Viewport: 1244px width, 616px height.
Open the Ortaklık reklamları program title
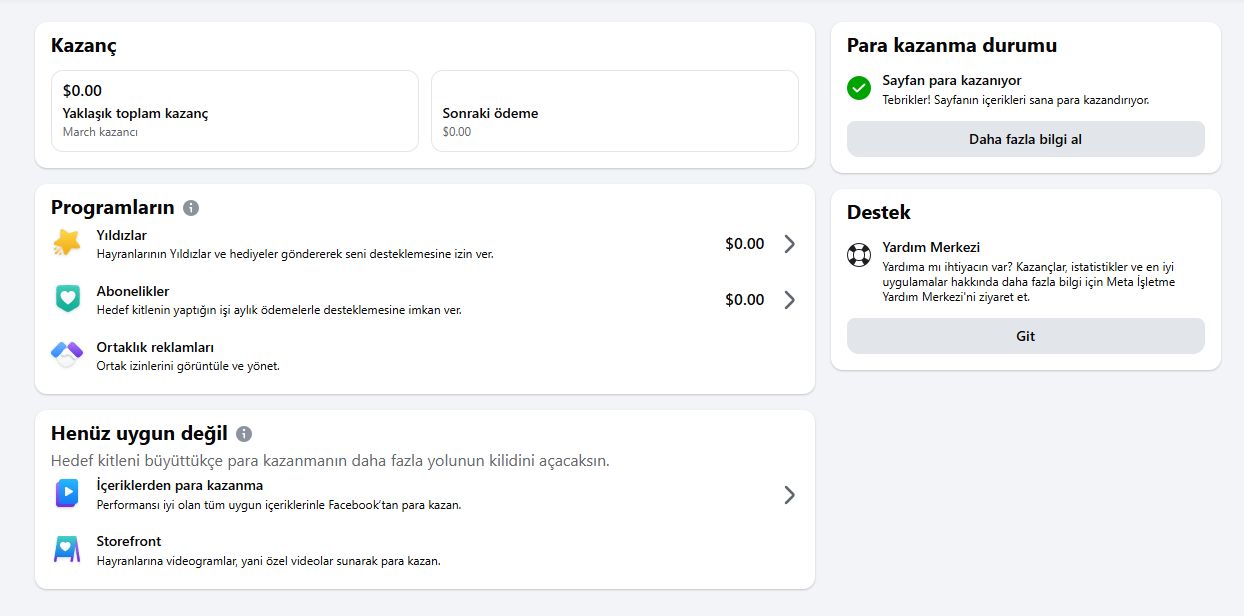[x=155, y=347]
